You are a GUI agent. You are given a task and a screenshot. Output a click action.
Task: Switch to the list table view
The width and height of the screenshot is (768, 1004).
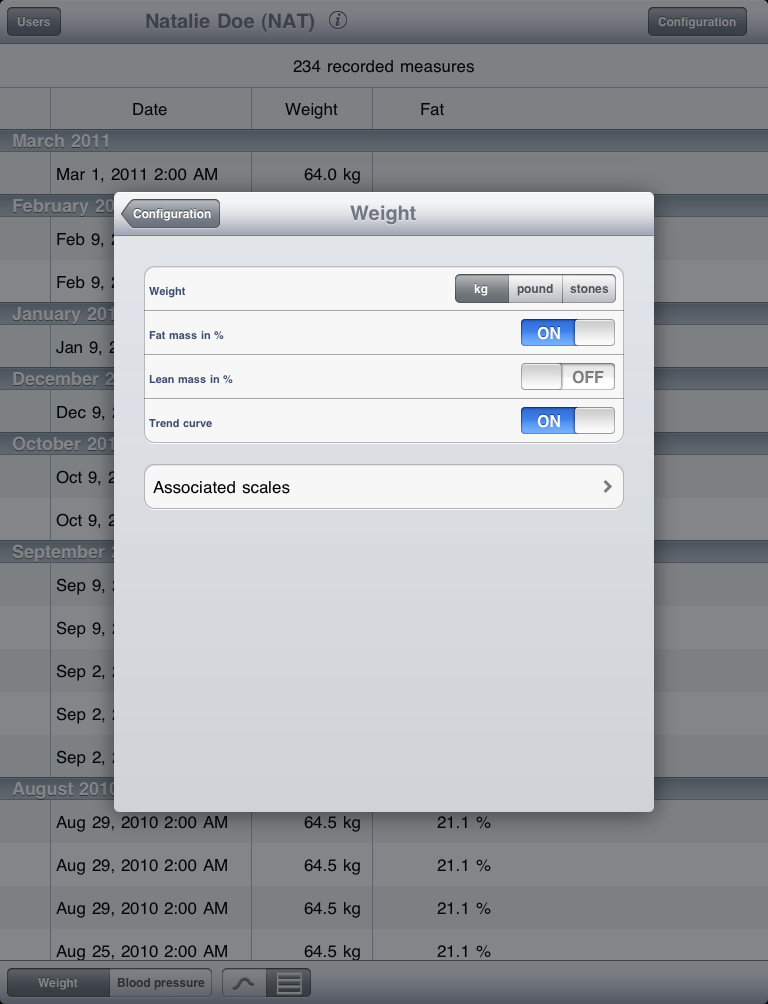tap(289, 982)
